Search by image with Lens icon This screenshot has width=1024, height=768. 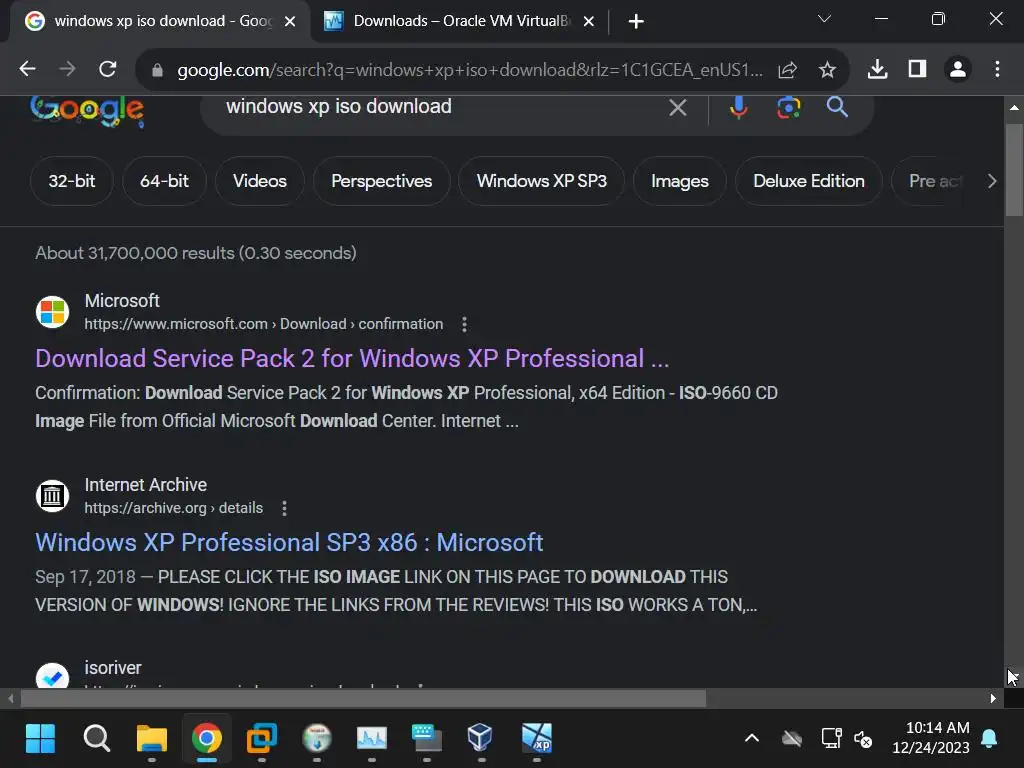(788, 107)
